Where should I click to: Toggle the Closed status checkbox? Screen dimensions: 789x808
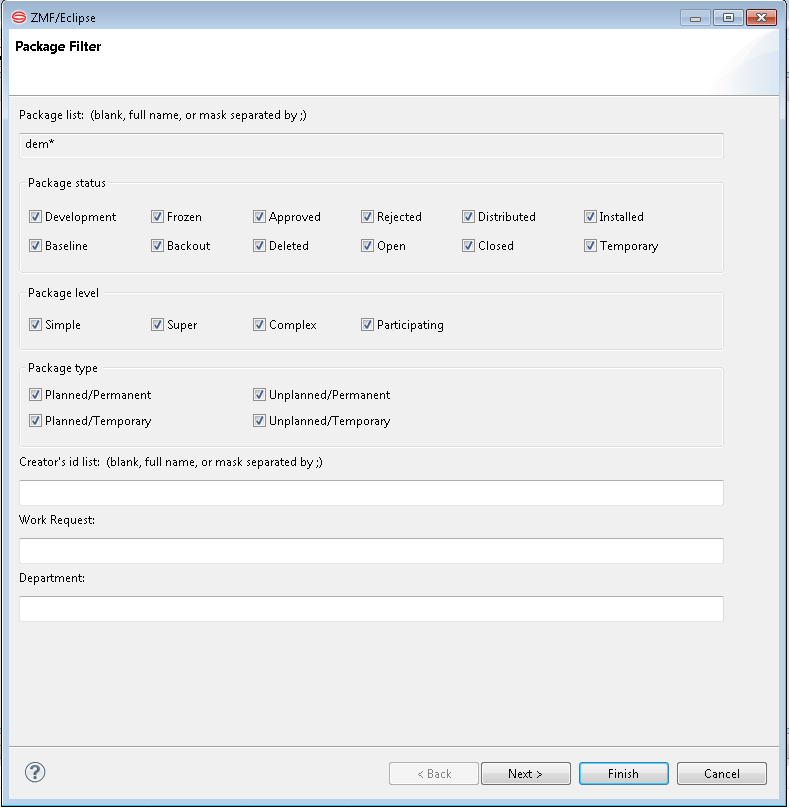coord(468,245)
